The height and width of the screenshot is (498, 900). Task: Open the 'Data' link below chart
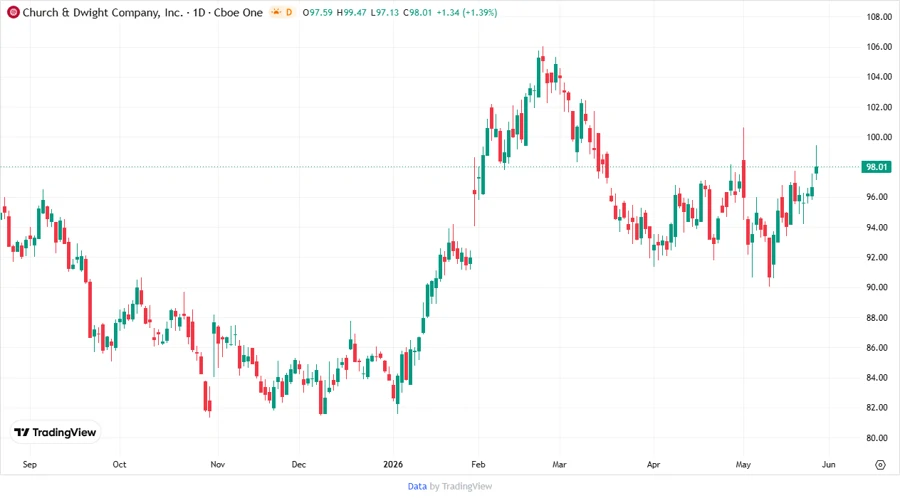[417, 486]
